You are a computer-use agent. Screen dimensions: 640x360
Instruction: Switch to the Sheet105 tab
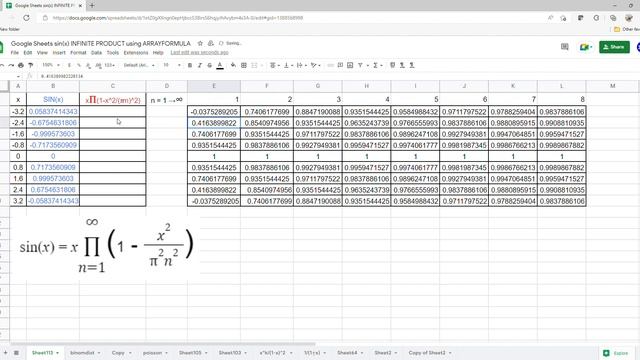point(193,353)
